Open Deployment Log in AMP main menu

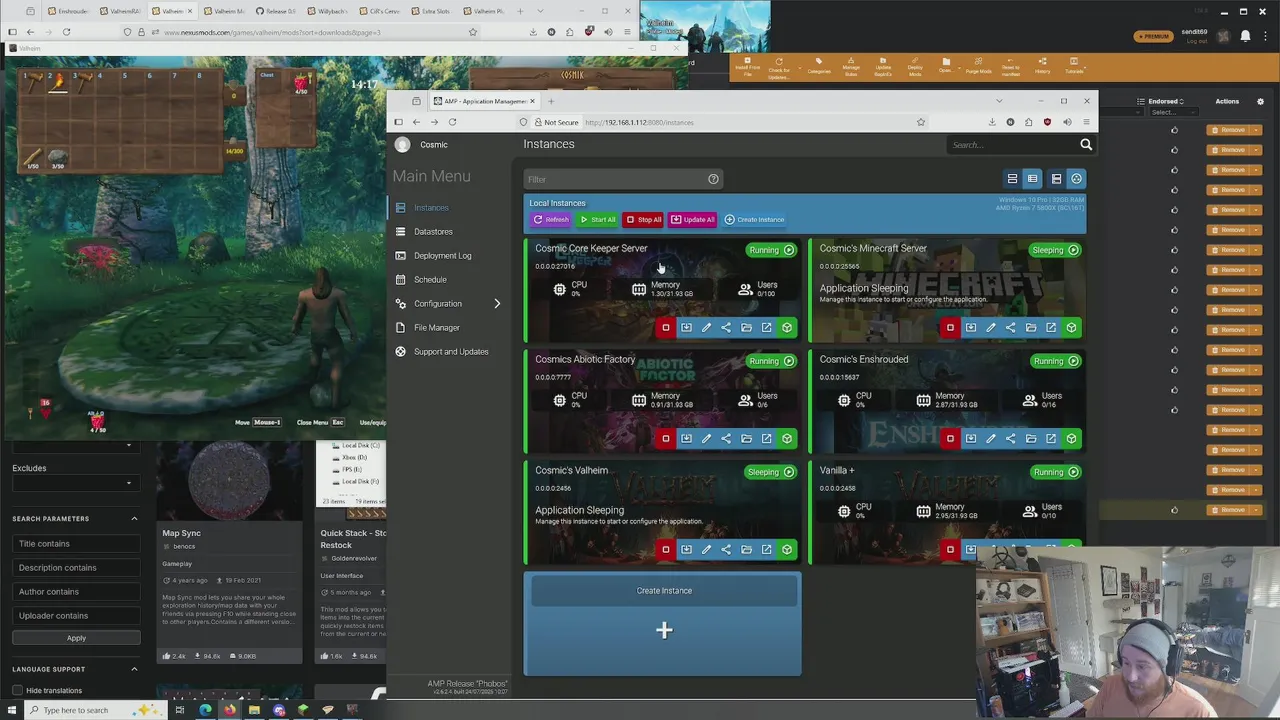point(442,256)
